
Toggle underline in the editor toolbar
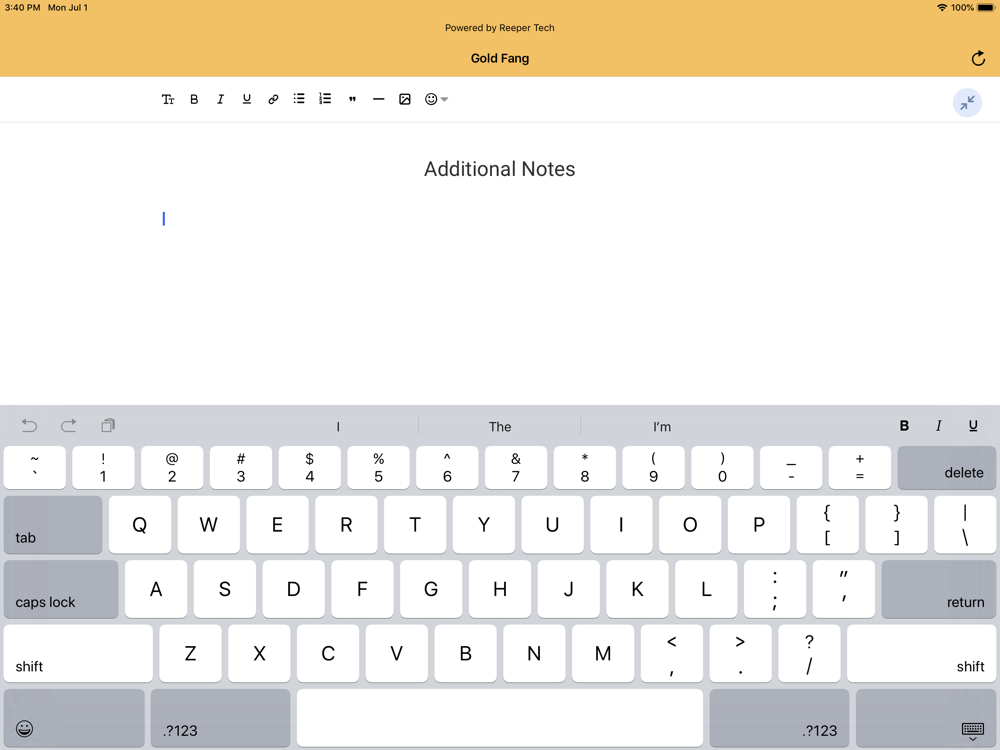pyautogui.click(x=247, y=99)
